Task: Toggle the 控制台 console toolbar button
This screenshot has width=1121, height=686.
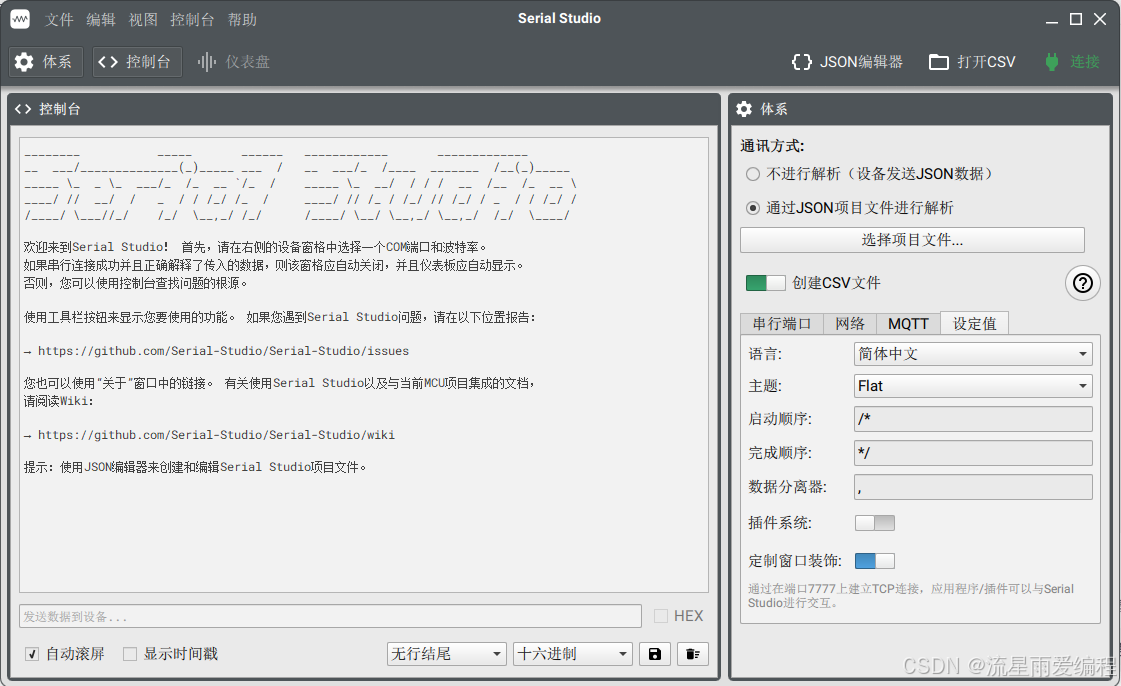Action: pos(137,62)
